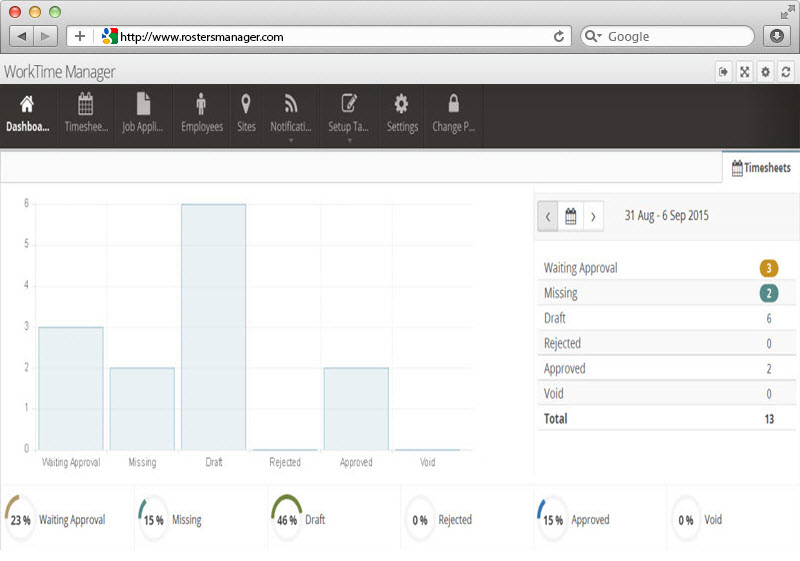Go to next week with right chevron
The image size is (800, 561).
(x=593, y=216)
